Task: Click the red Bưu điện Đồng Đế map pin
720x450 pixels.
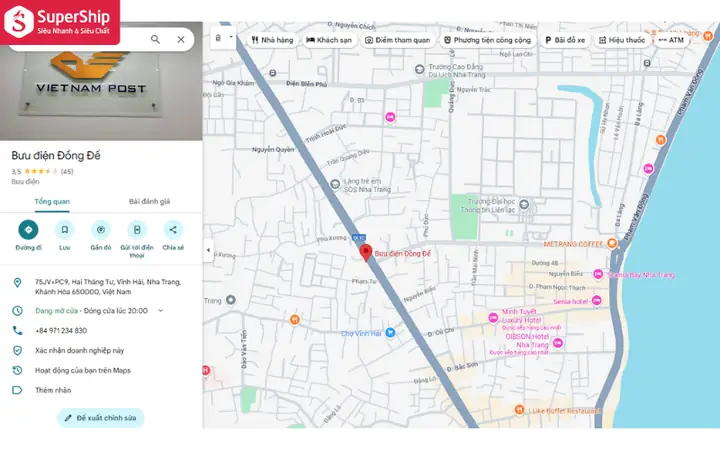Action: 366,253
